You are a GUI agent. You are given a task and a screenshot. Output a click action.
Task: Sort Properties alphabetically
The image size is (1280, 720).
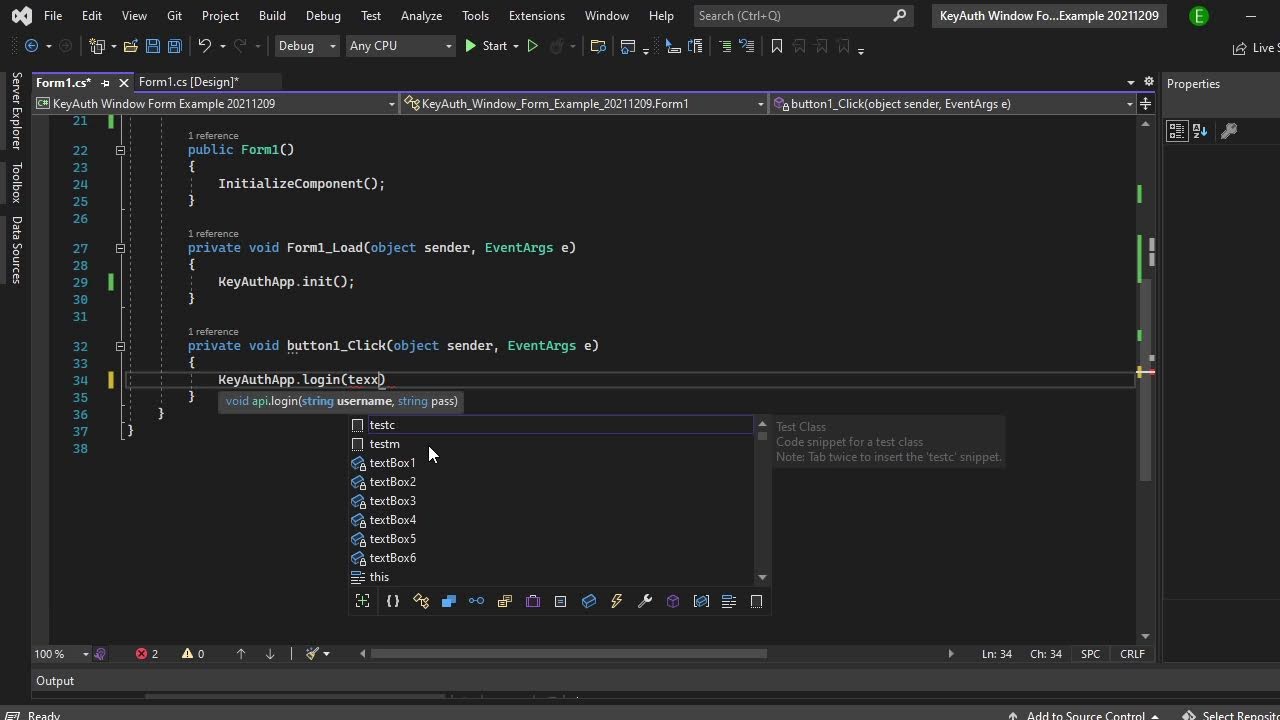coord(1200,131)
